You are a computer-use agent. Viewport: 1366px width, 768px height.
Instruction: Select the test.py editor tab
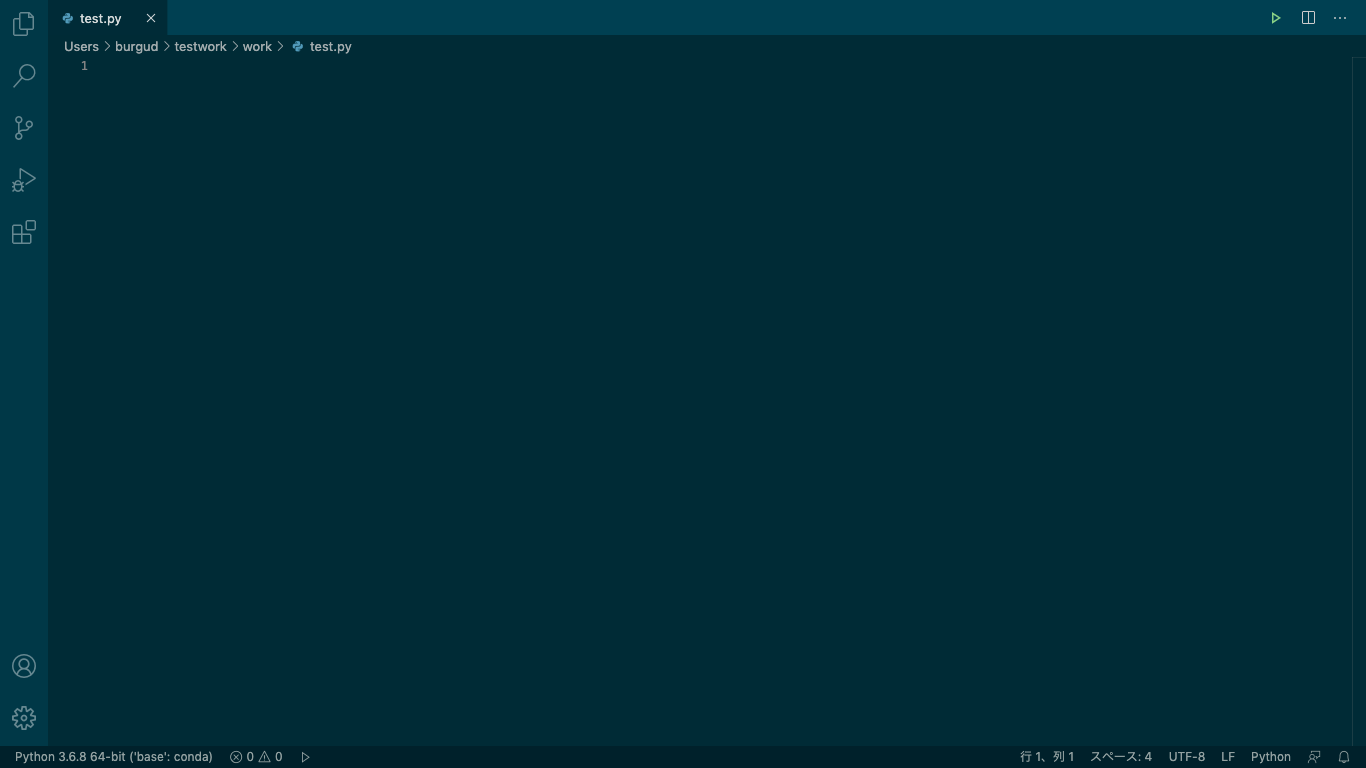[x=108, y=18]
